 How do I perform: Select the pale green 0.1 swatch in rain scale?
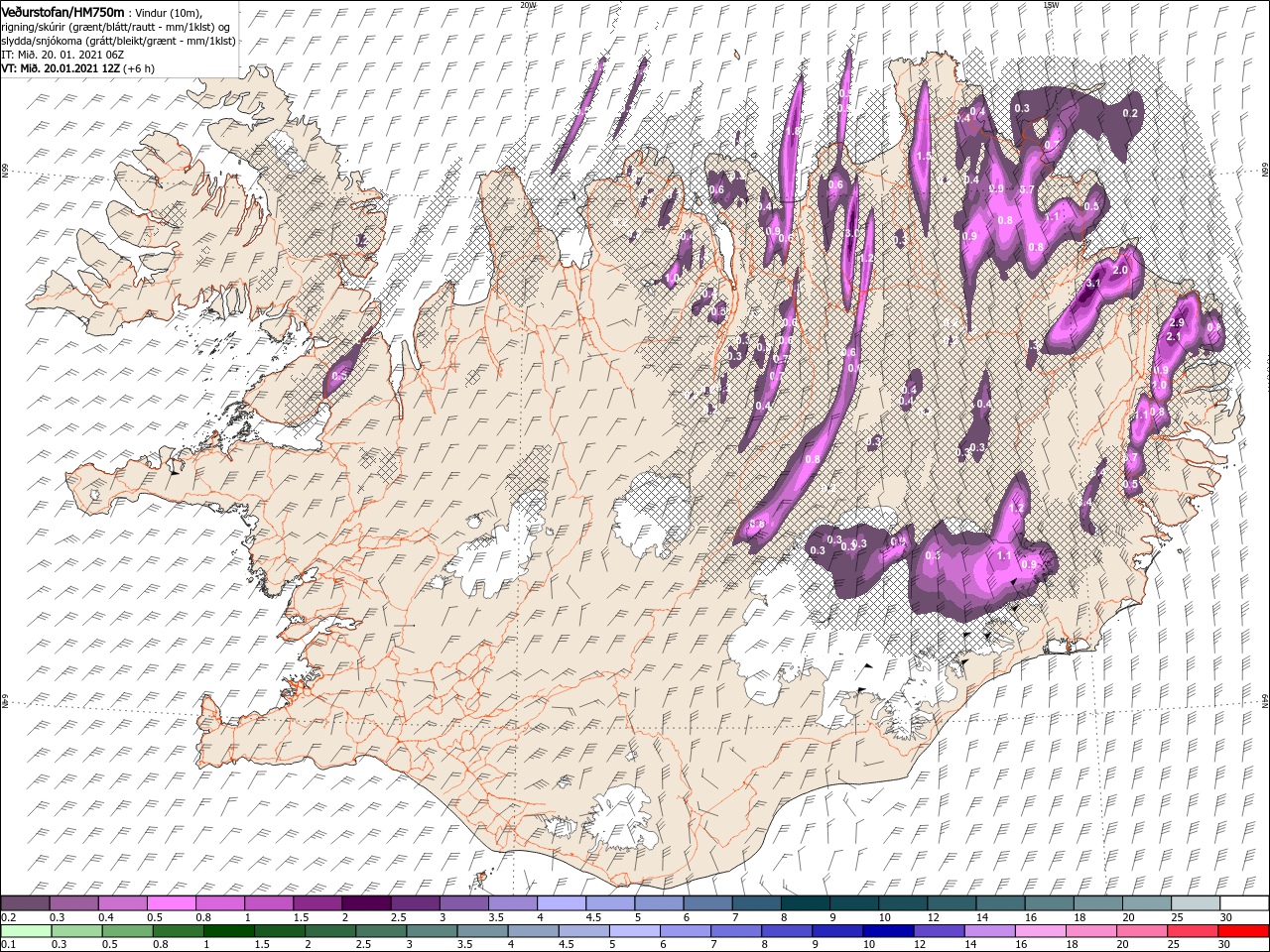[25, 931]
